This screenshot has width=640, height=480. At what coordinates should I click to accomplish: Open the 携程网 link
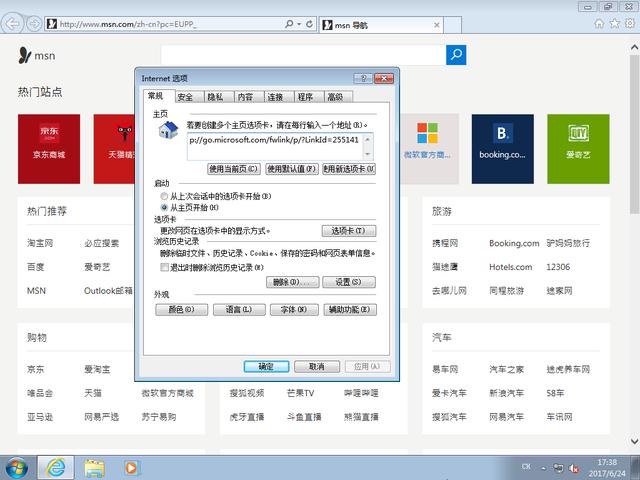tap(445, 243)
